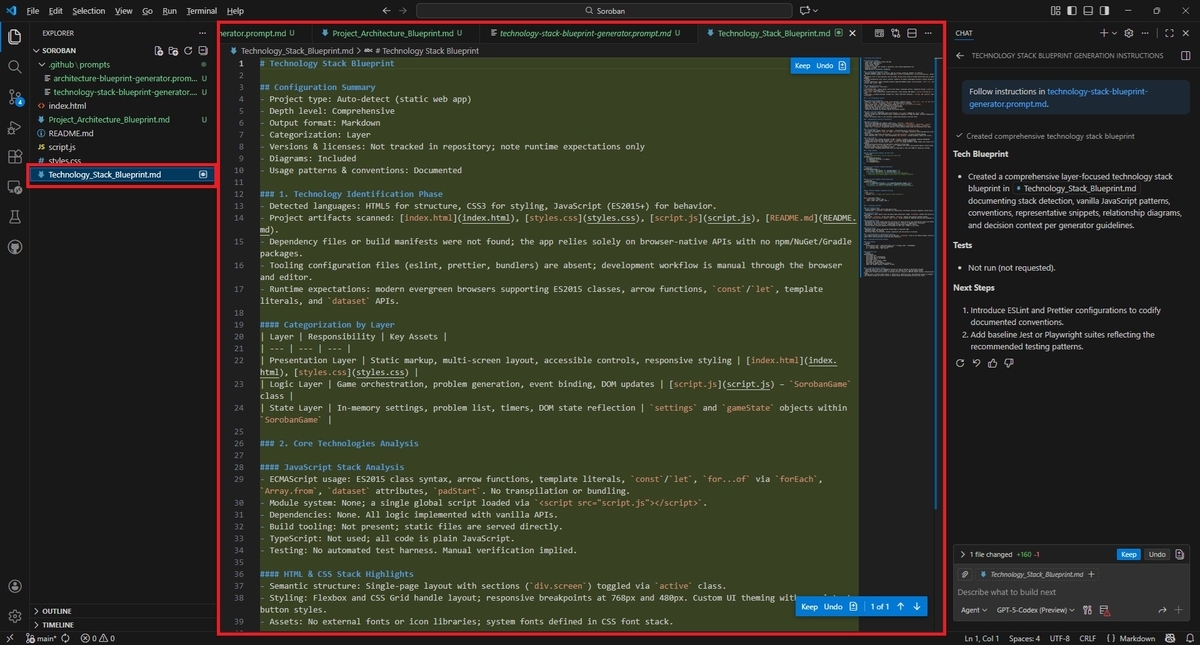Toggle chat side-by-side view icon
Image resolution: width=1200 pixels, height=645 pixels.
pyautogui.click(x=1185, y=56)
